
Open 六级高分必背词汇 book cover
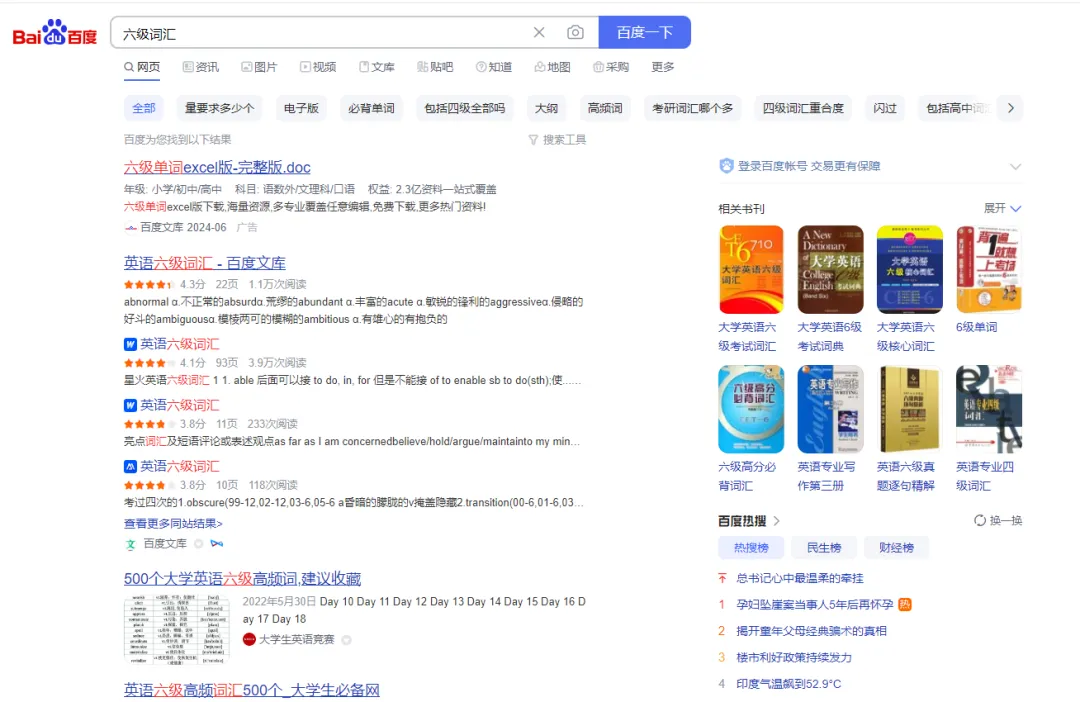pyautogui.click(x=751, y=409)
